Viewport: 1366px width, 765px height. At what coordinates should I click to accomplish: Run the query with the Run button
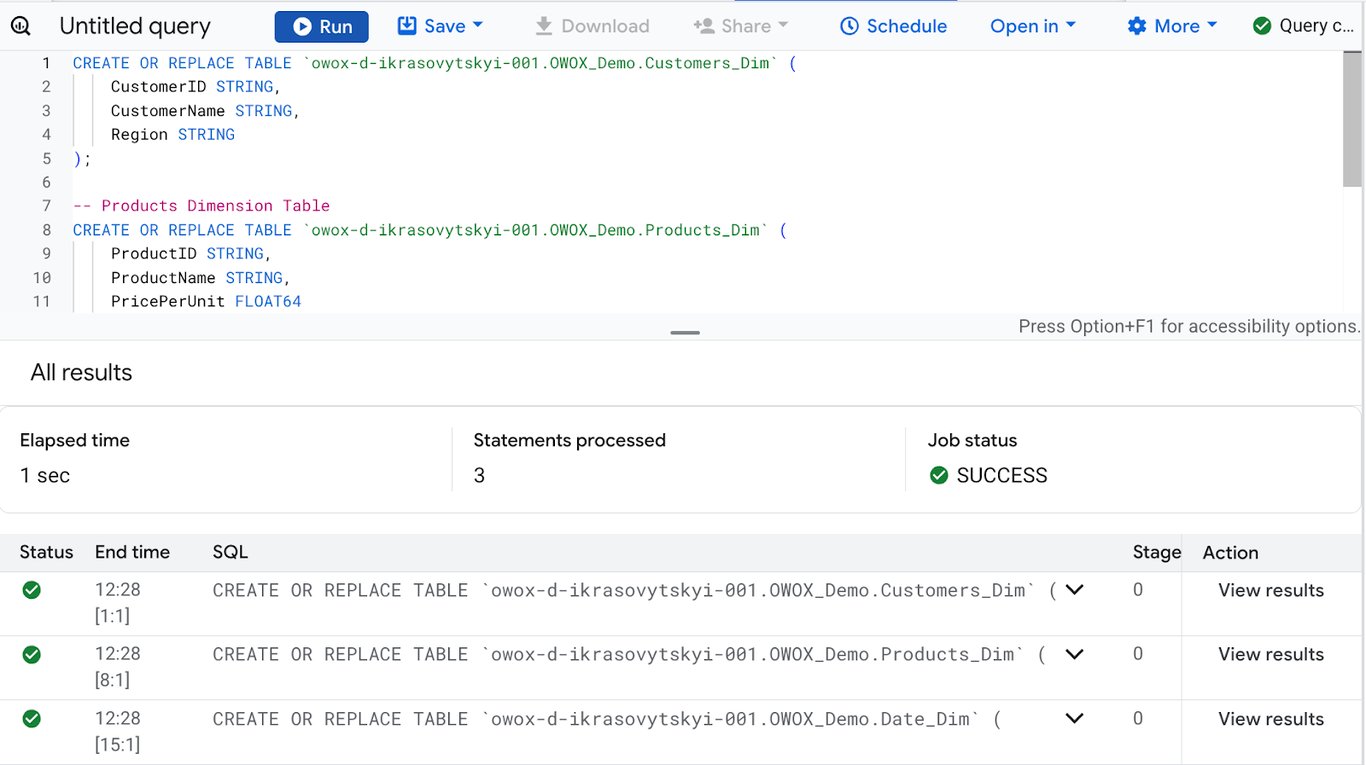click(321, 26)
